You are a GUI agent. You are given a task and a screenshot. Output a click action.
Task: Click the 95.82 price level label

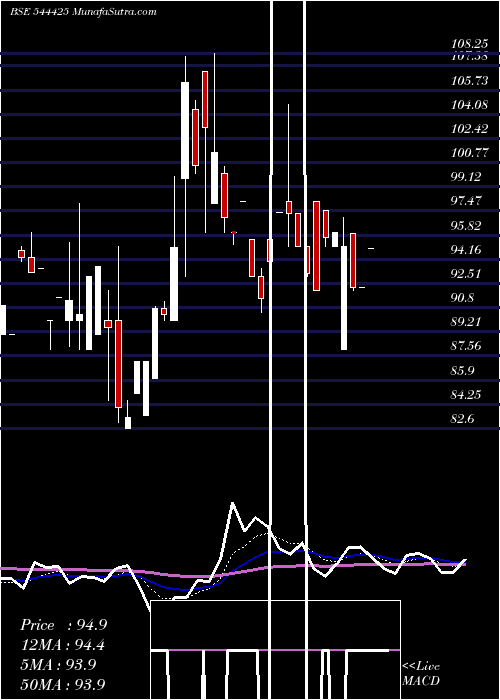point(467,225)
